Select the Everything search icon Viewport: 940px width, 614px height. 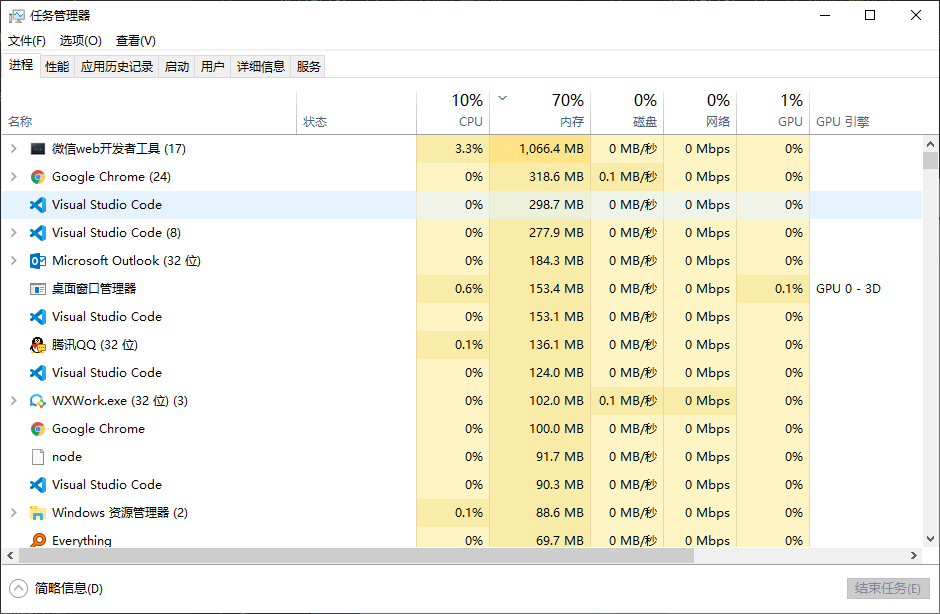coord(38,540)
